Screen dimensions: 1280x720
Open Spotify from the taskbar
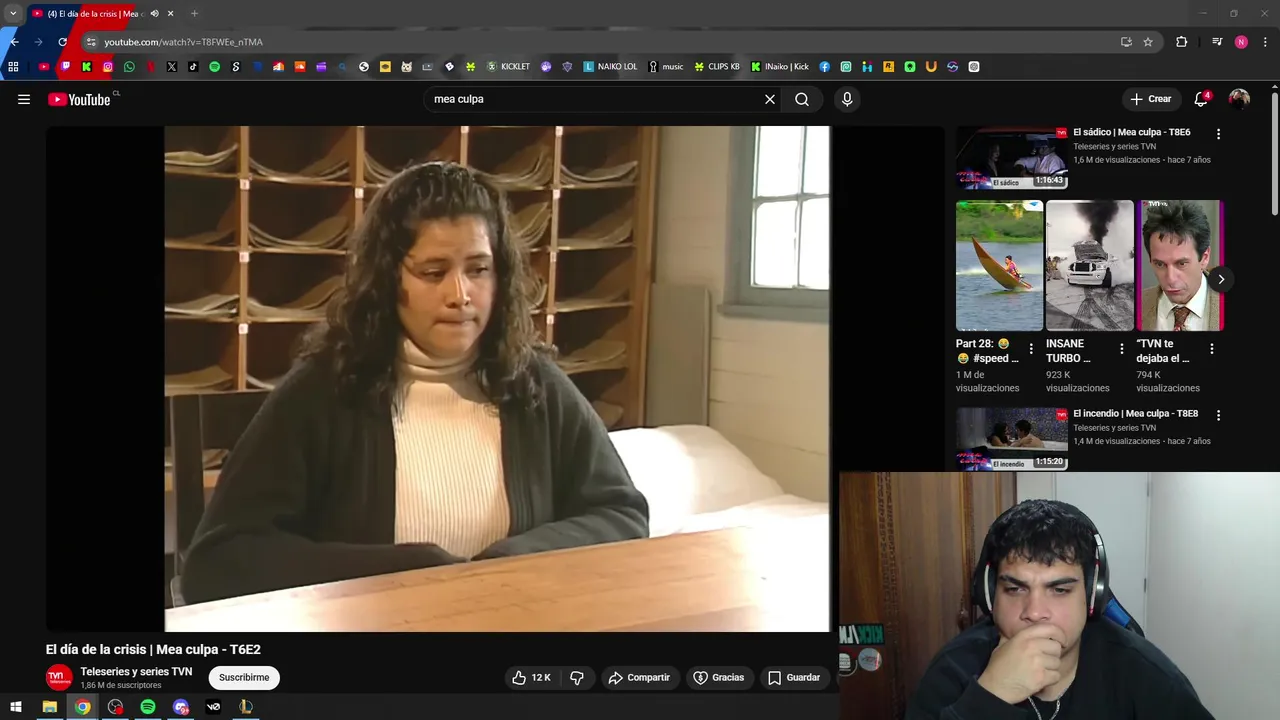pos(148,707)
